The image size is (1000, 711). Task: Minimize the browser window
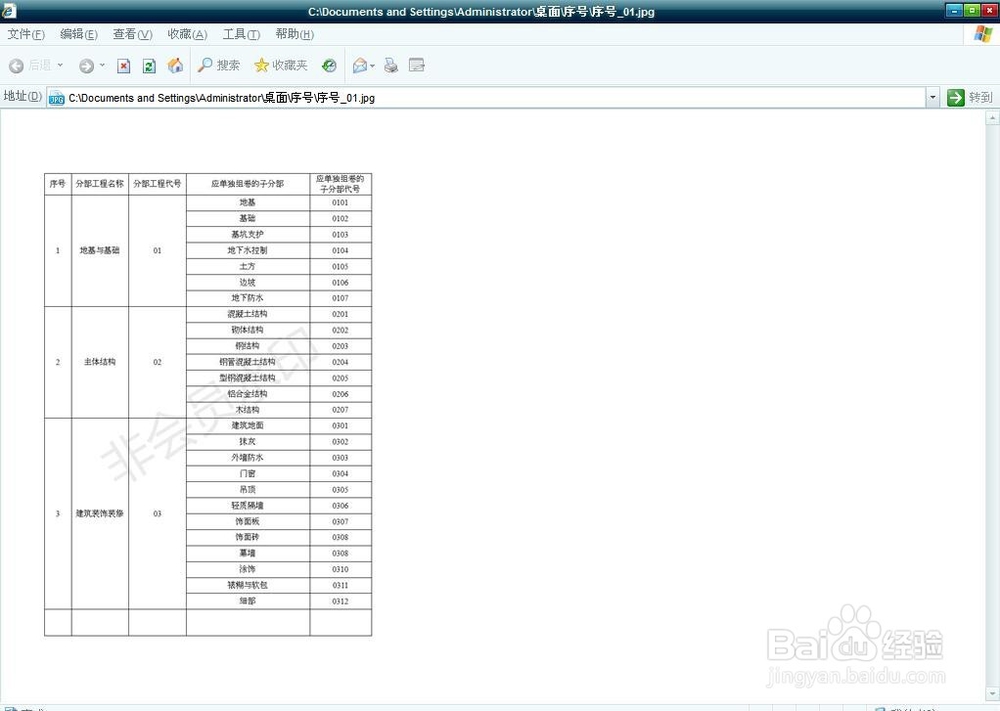tap(953, 10)
